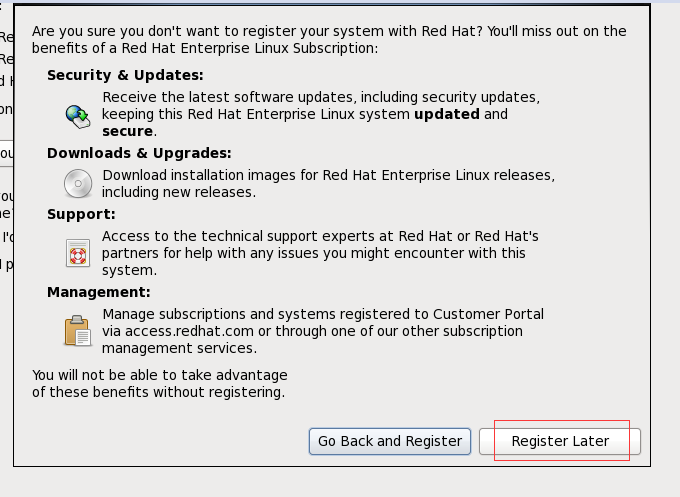
Task: Click the CD disc icon under Downloads & Upgrades
Action: click(78, 183)
